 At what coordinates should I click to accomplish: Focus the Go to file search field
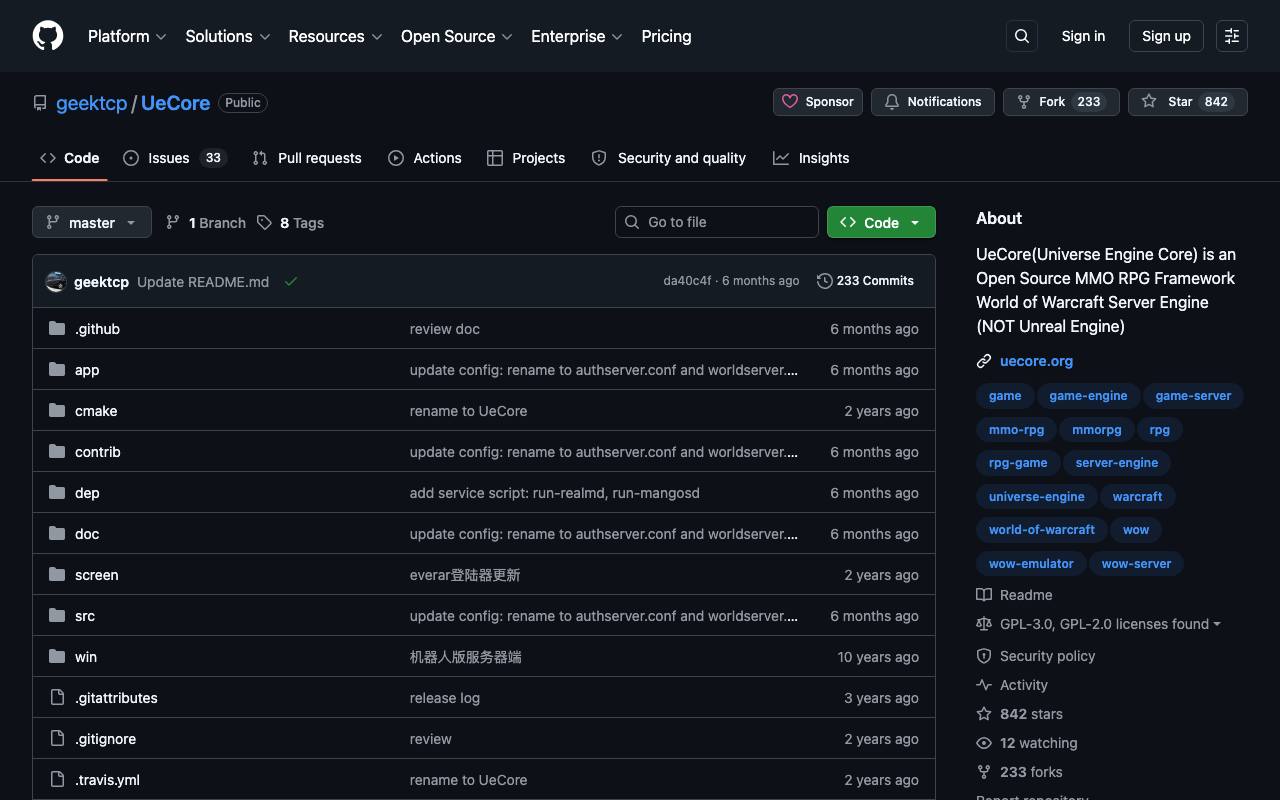click(717, 222)
